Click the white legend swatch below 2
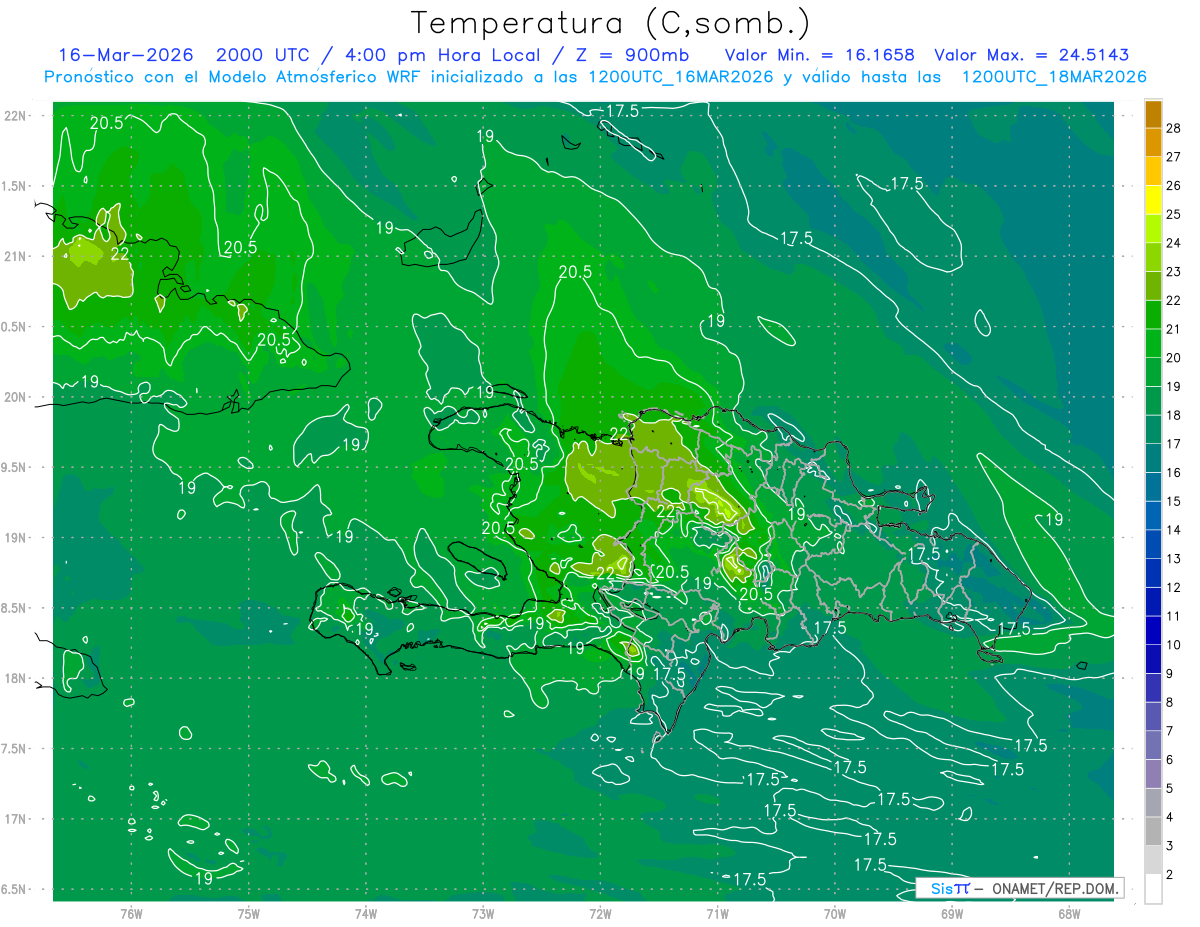1200x927 pixels. pyautogui.click(x=1153, y=888)
